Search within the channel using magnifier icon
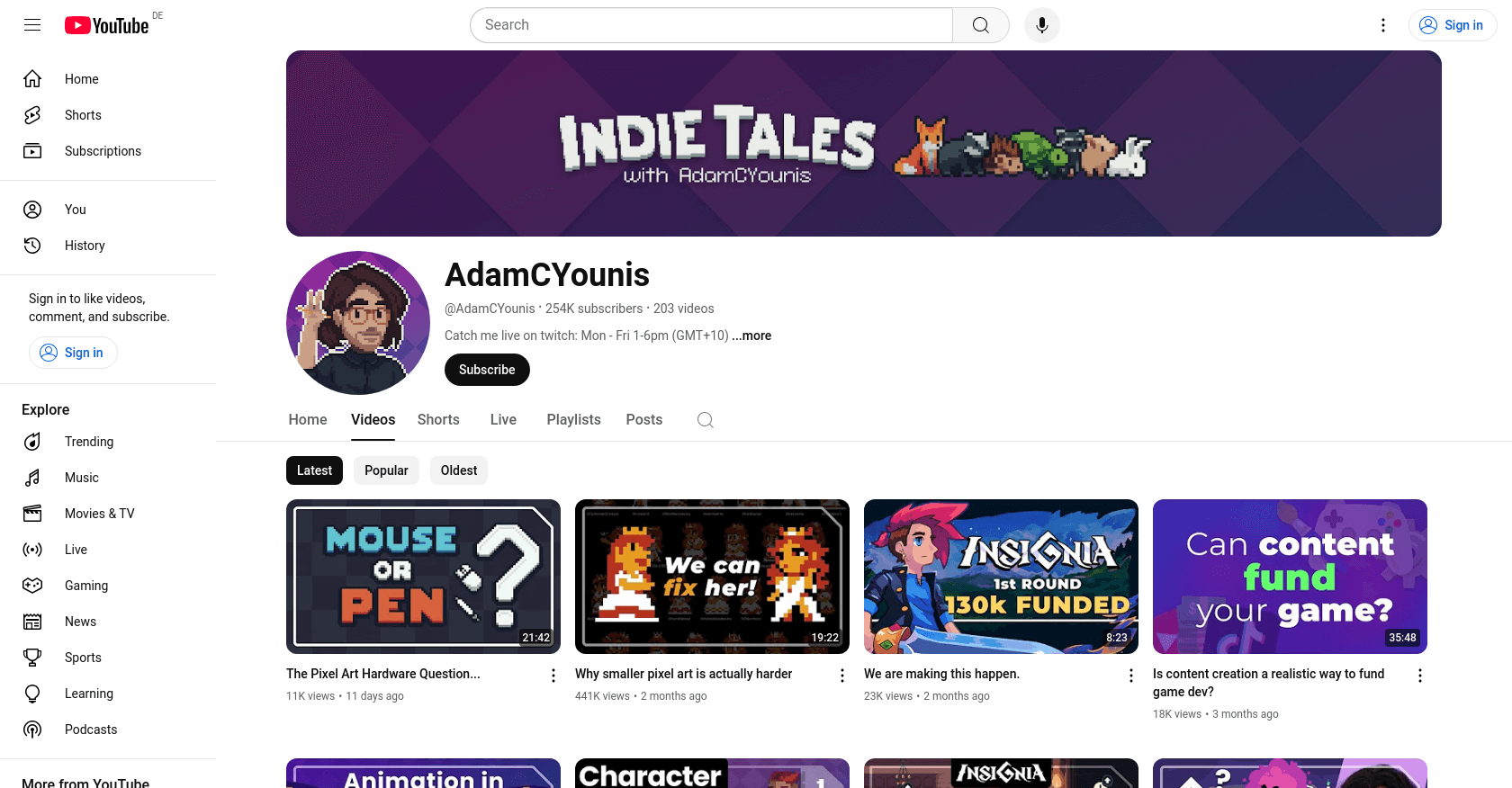The image size is (1512, 788). (706, 420)
